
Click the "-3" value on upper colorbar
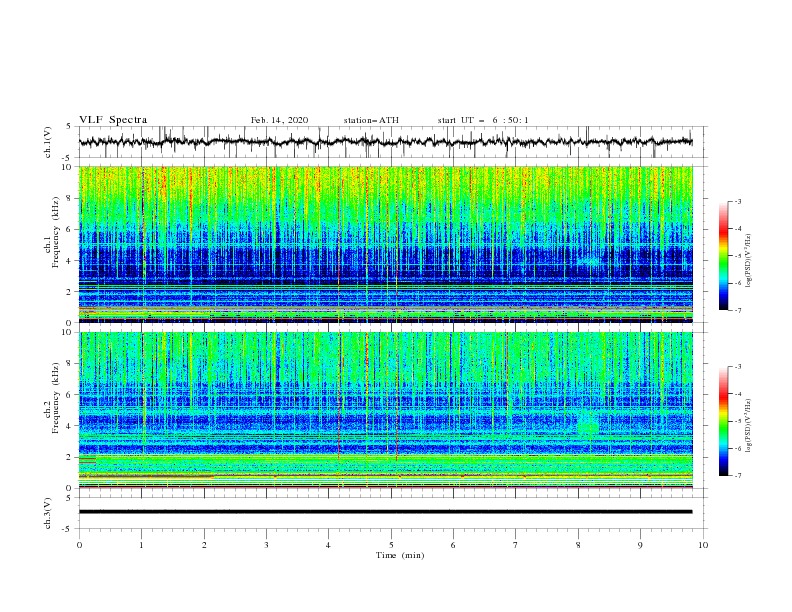[x=737, y=201]
